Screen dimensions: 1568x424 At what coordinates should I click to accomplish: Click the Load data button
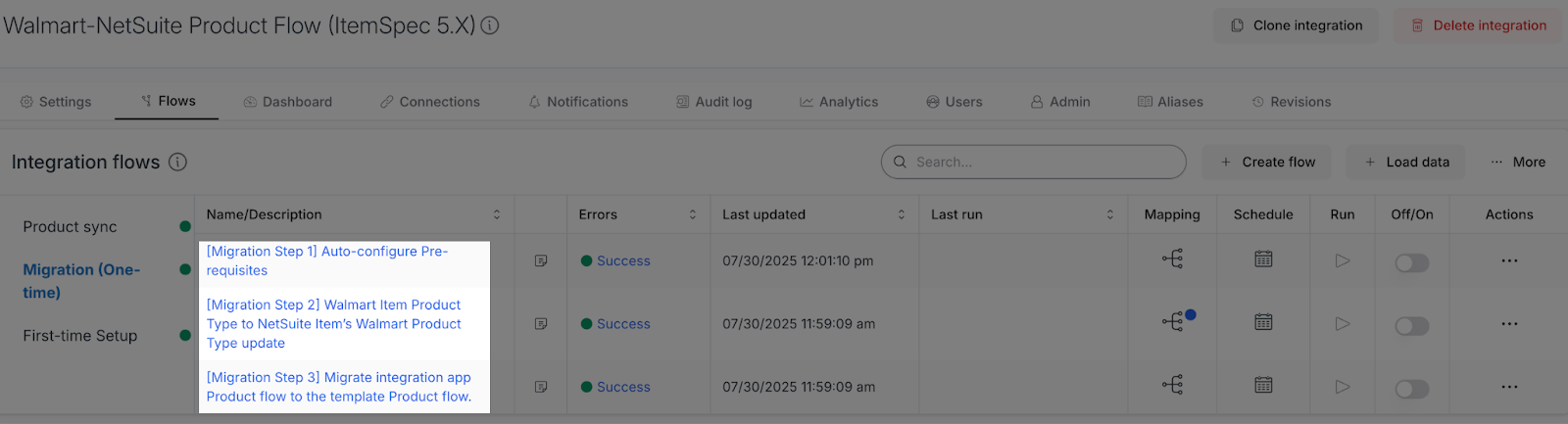coord(1406,162)
